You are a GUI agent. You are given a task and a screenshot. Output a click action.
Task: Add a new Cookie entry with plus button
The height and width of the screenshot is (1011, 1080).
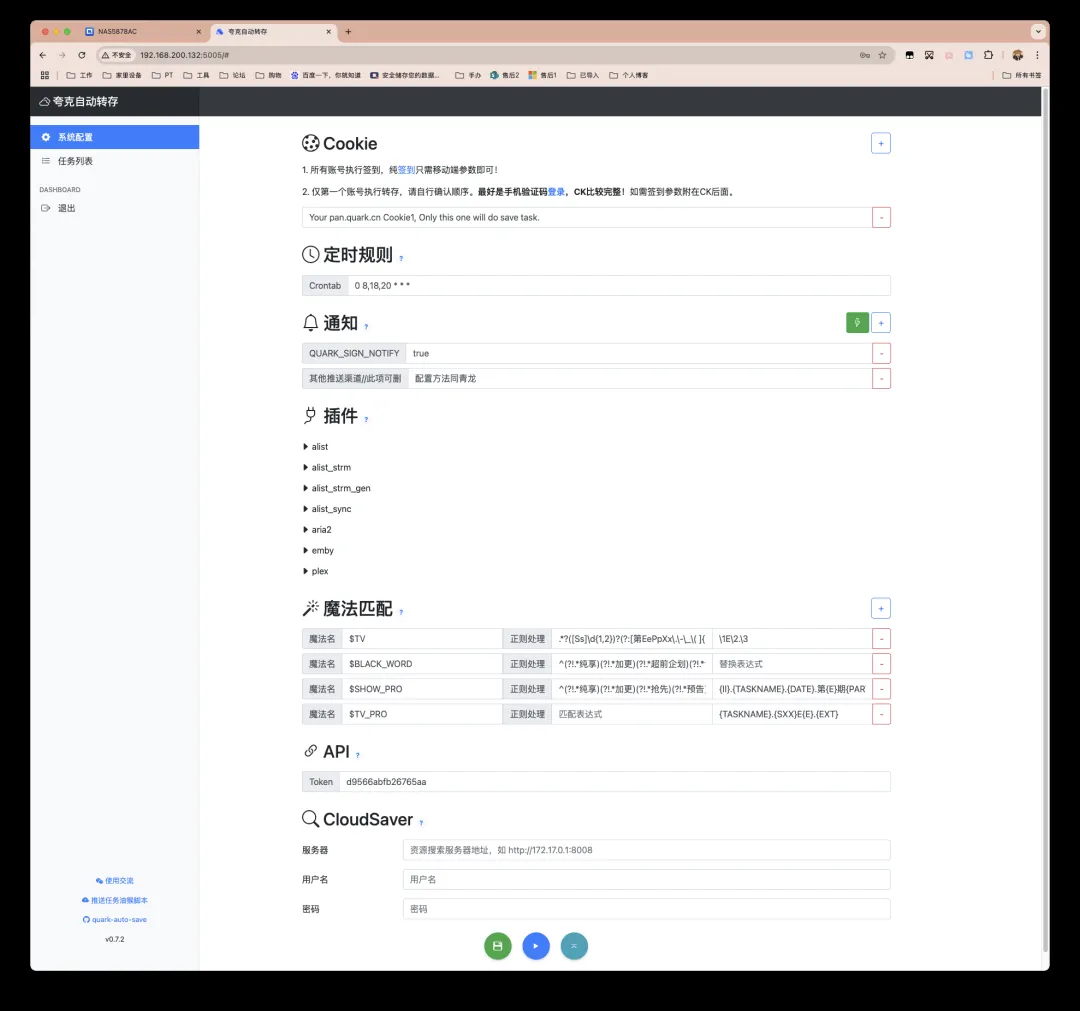coord(880,144)
